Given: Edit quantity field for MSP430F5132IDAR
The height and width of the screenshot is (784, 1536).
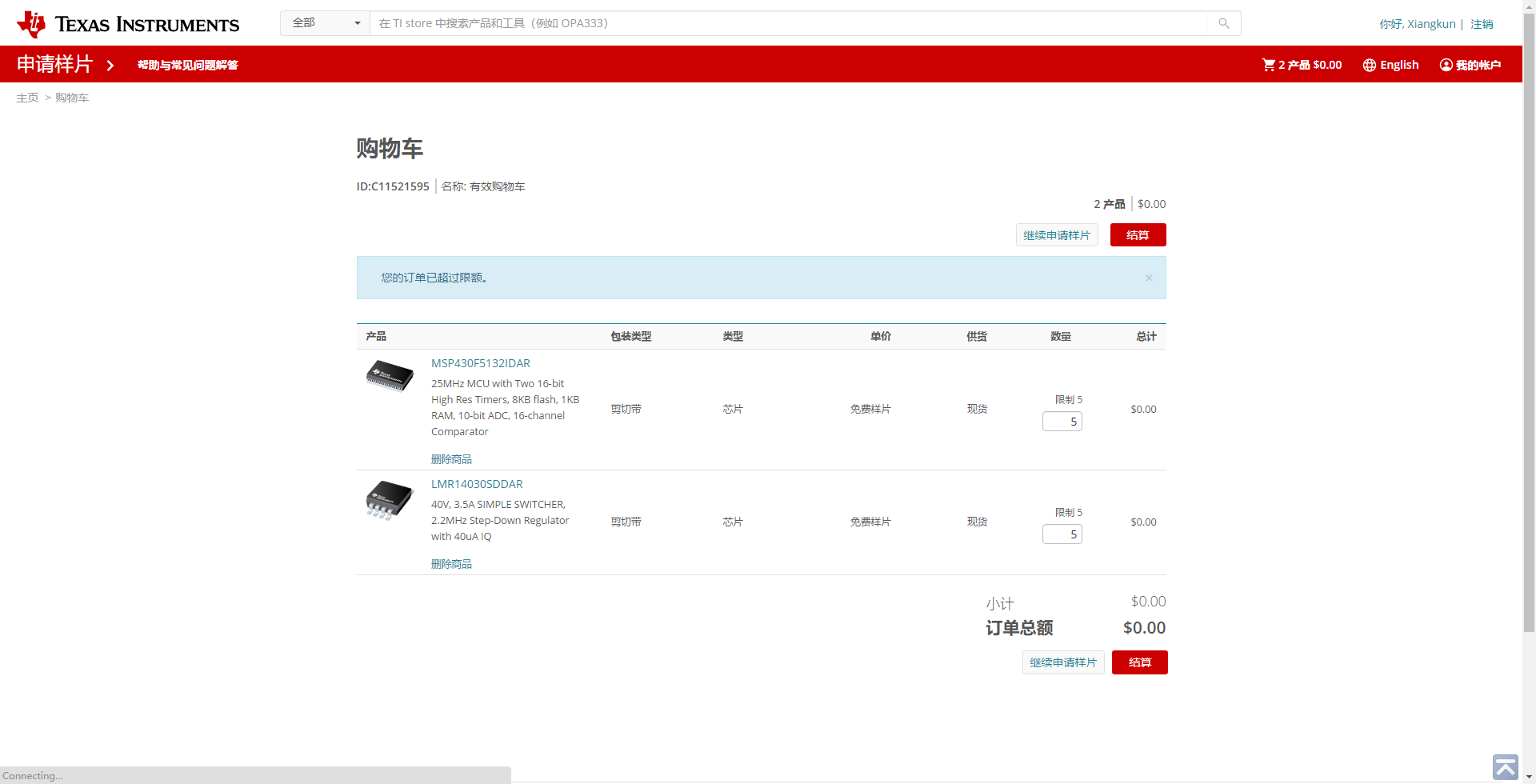Looking at the screenshot, I should pos(1062,421).
